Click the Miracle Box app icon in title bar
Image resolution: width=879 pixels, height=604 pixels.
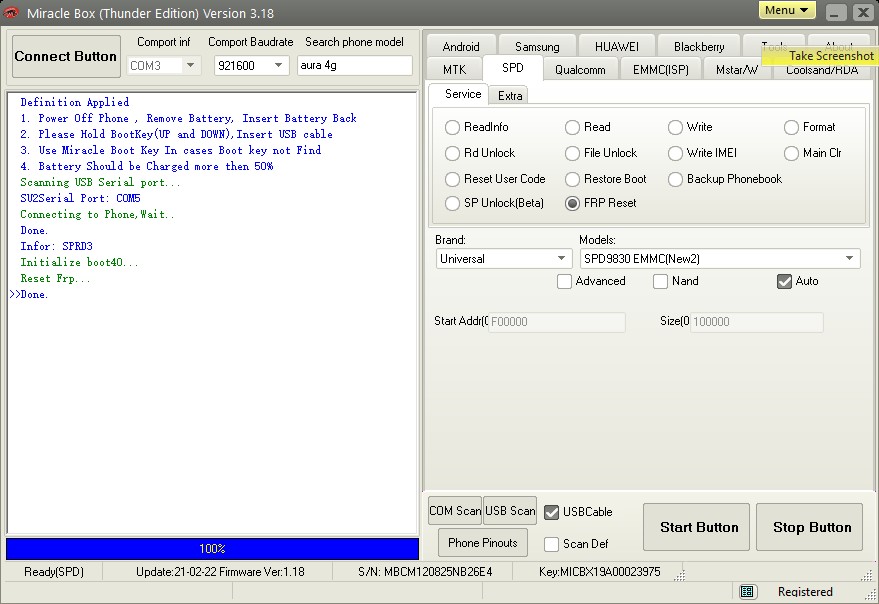point(11,12)
